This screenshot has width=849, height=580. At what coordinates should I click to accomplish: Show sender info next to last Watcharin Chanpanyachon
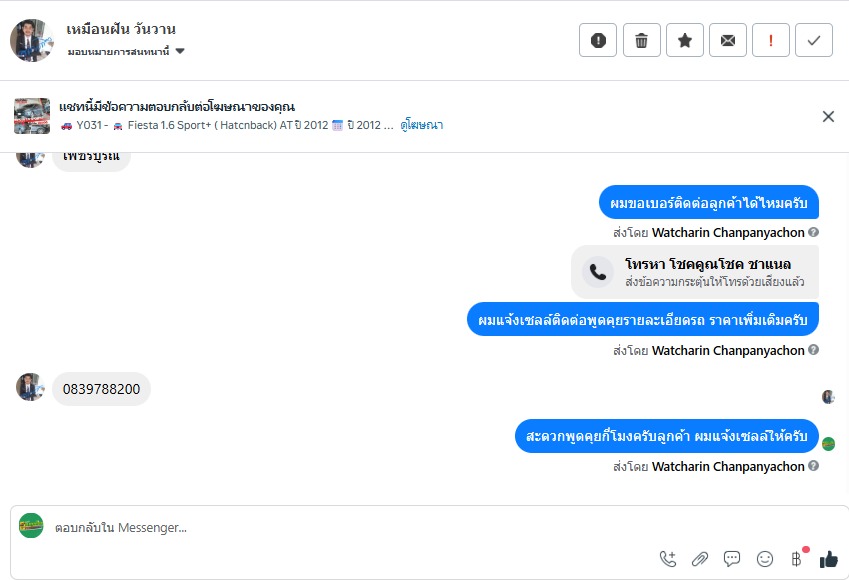(813, 466)
